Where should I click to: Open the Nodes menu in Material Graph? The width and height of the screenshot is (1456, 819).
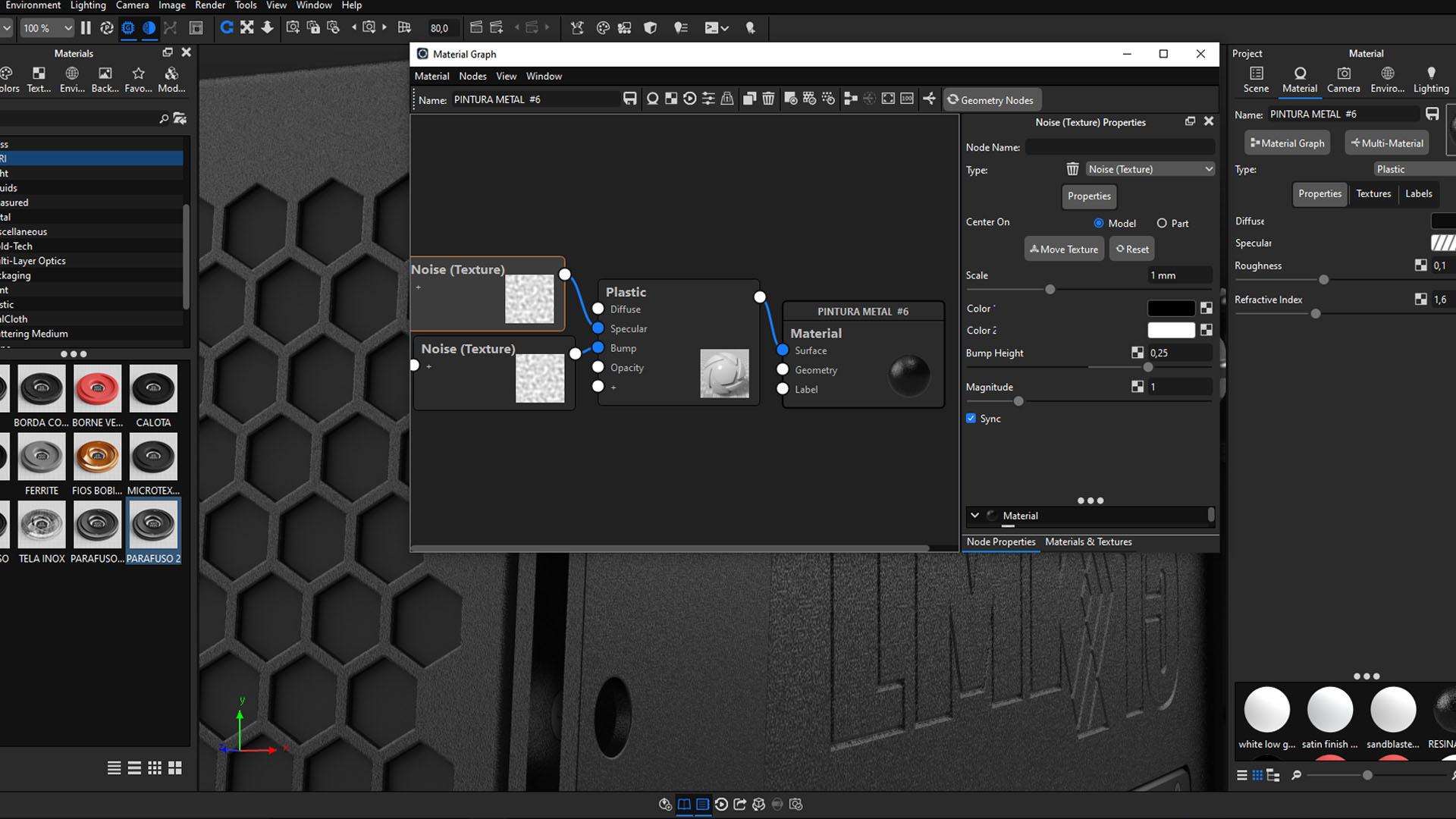(472, 76)
